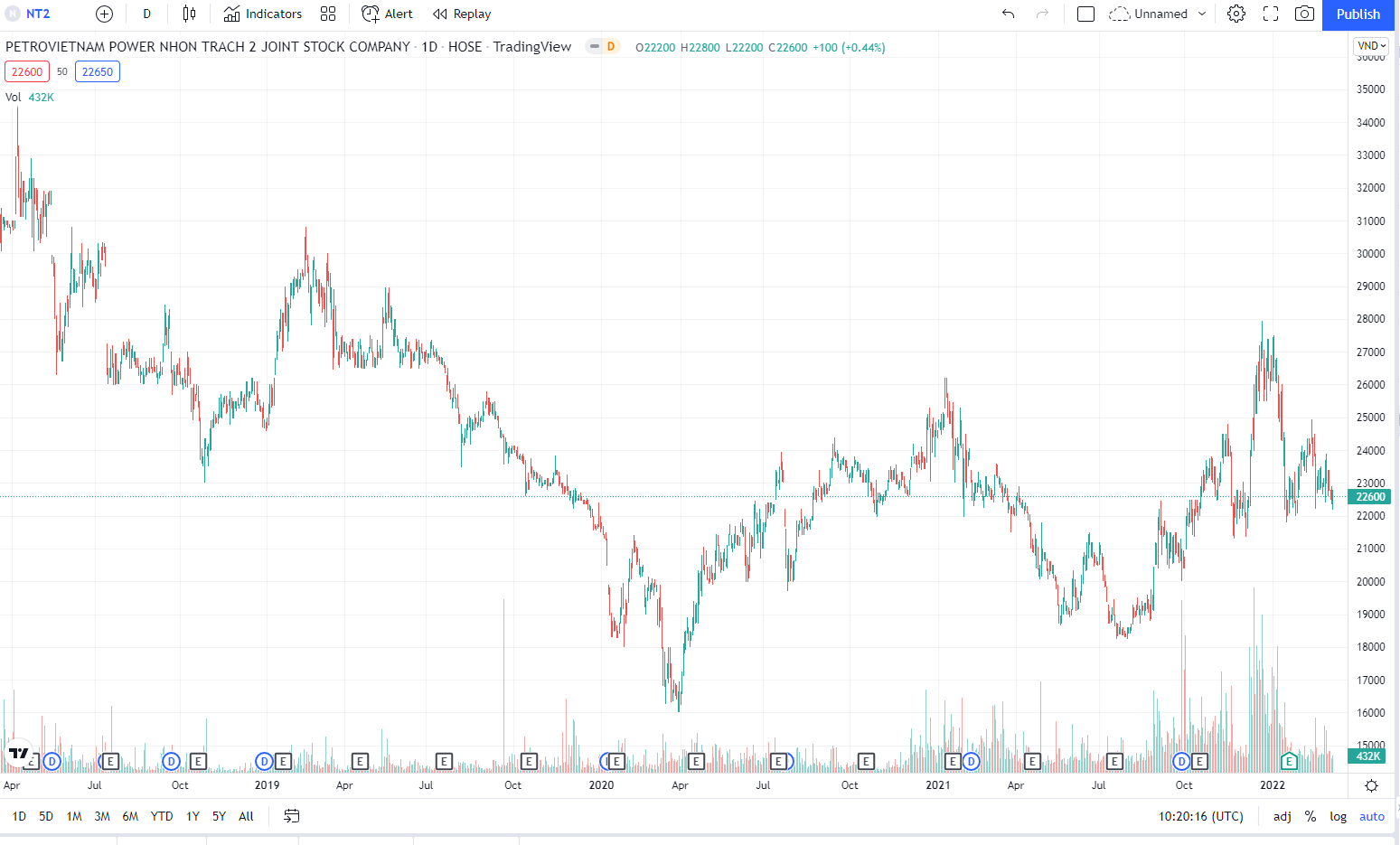The width and height of the screenshot is (1400, 845).
Task: Click the earnings E marker after Oct 2020 label
Action: 866,762
